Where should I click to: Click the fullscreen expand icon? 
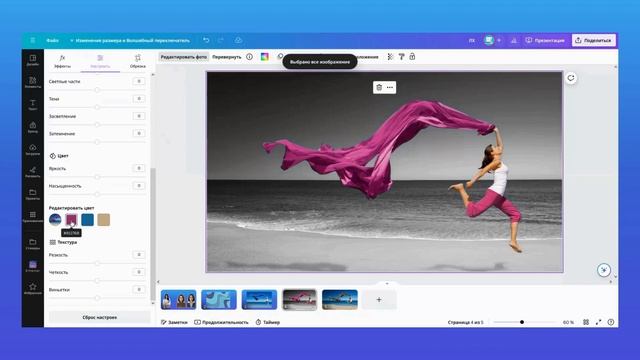[598, 322]
